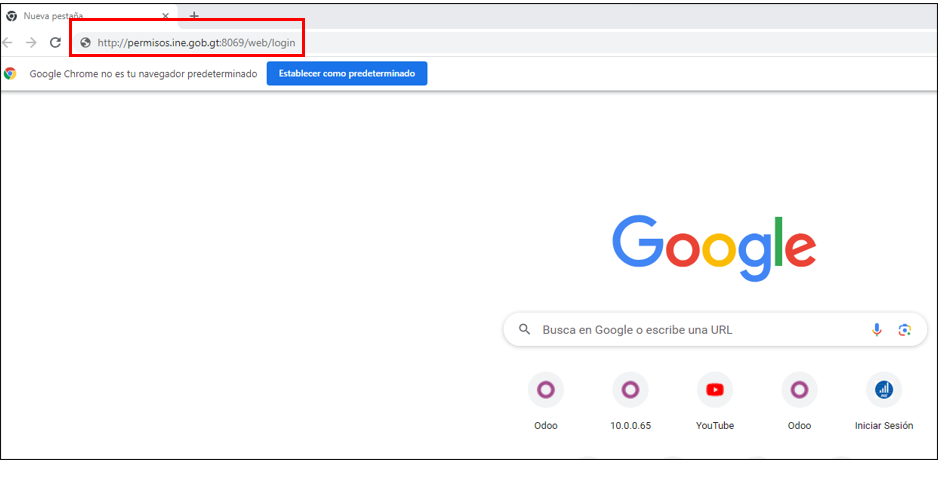Screen dimensions: 940x498
Task: Click the magnifier icon in Google search box
Action: coord(524,330)
